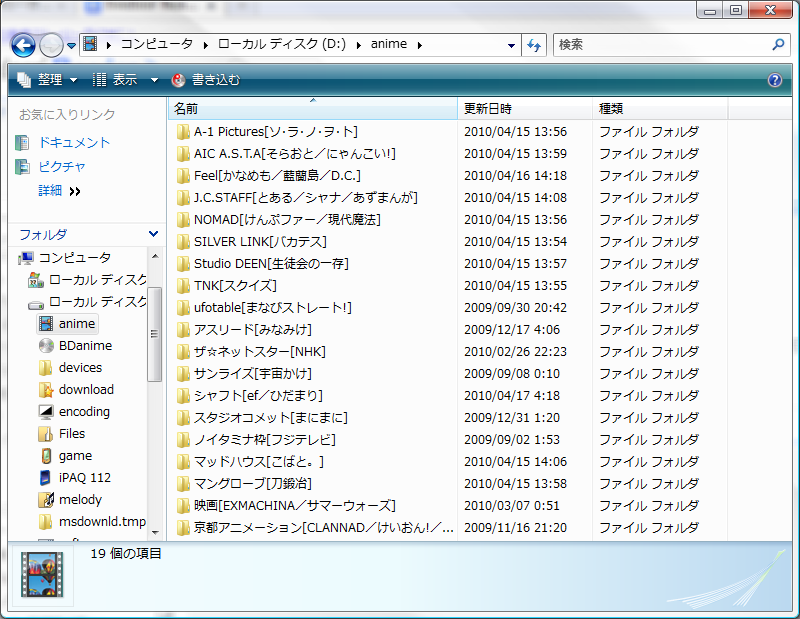
Task: Click ローカル ディスク (D:) breadcrumb
Action: click(x=282, y=44)
